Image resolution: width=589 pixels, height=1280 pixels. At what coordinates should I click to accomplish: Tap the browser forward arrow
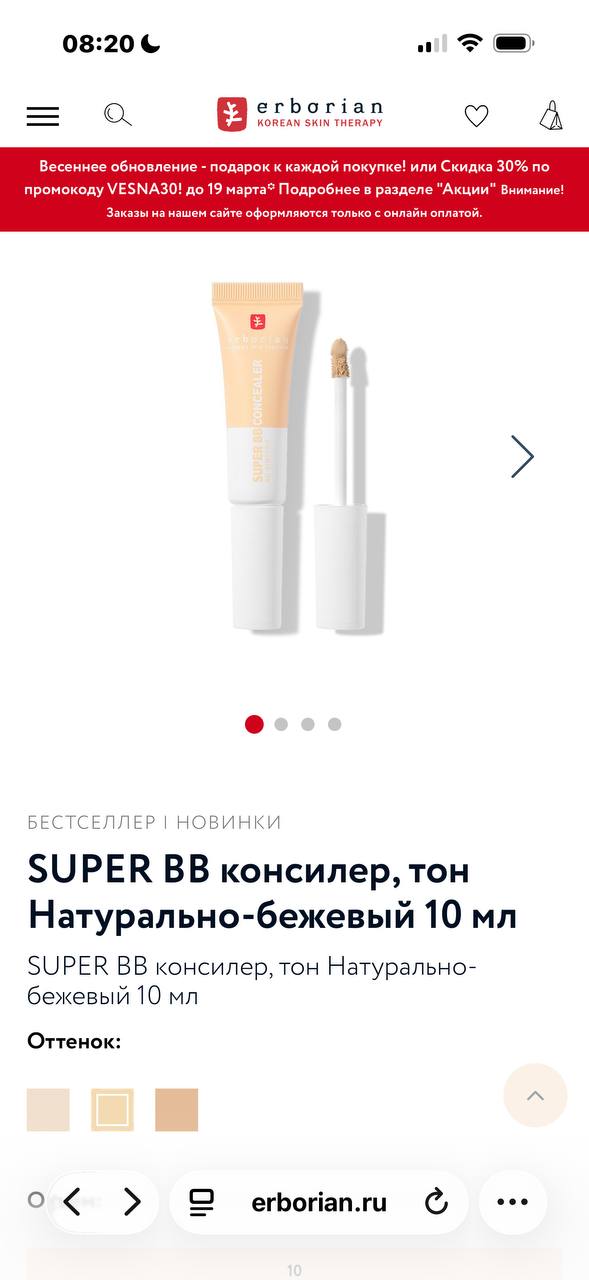(132, 1202)
